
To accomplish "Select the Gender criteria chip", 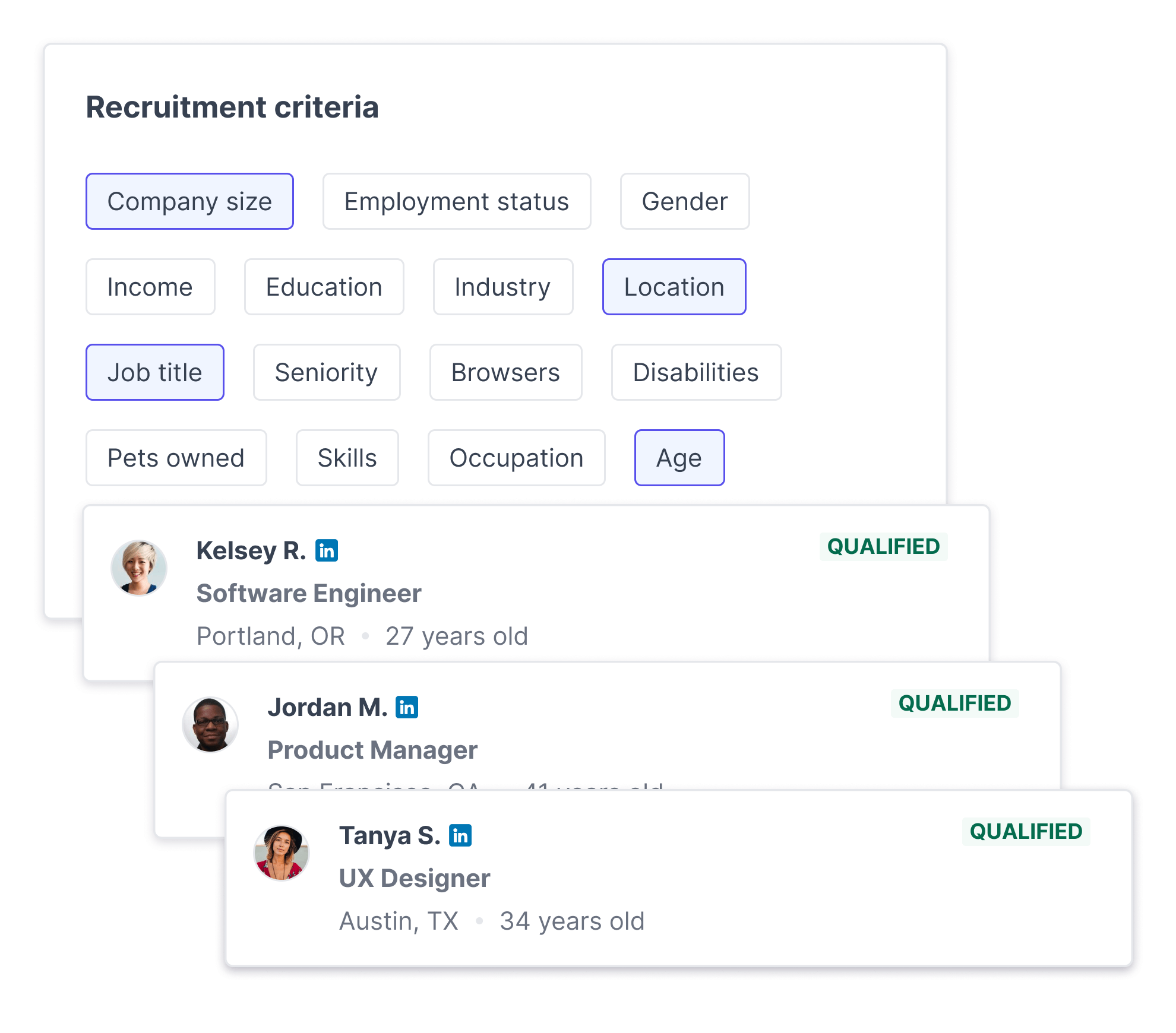I will [x=685, y=201].
